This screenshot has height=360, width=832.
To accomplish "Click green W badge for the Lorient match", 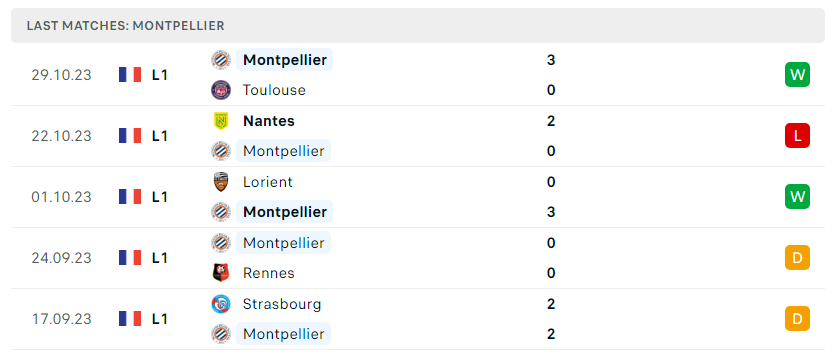I will (798, 196).
